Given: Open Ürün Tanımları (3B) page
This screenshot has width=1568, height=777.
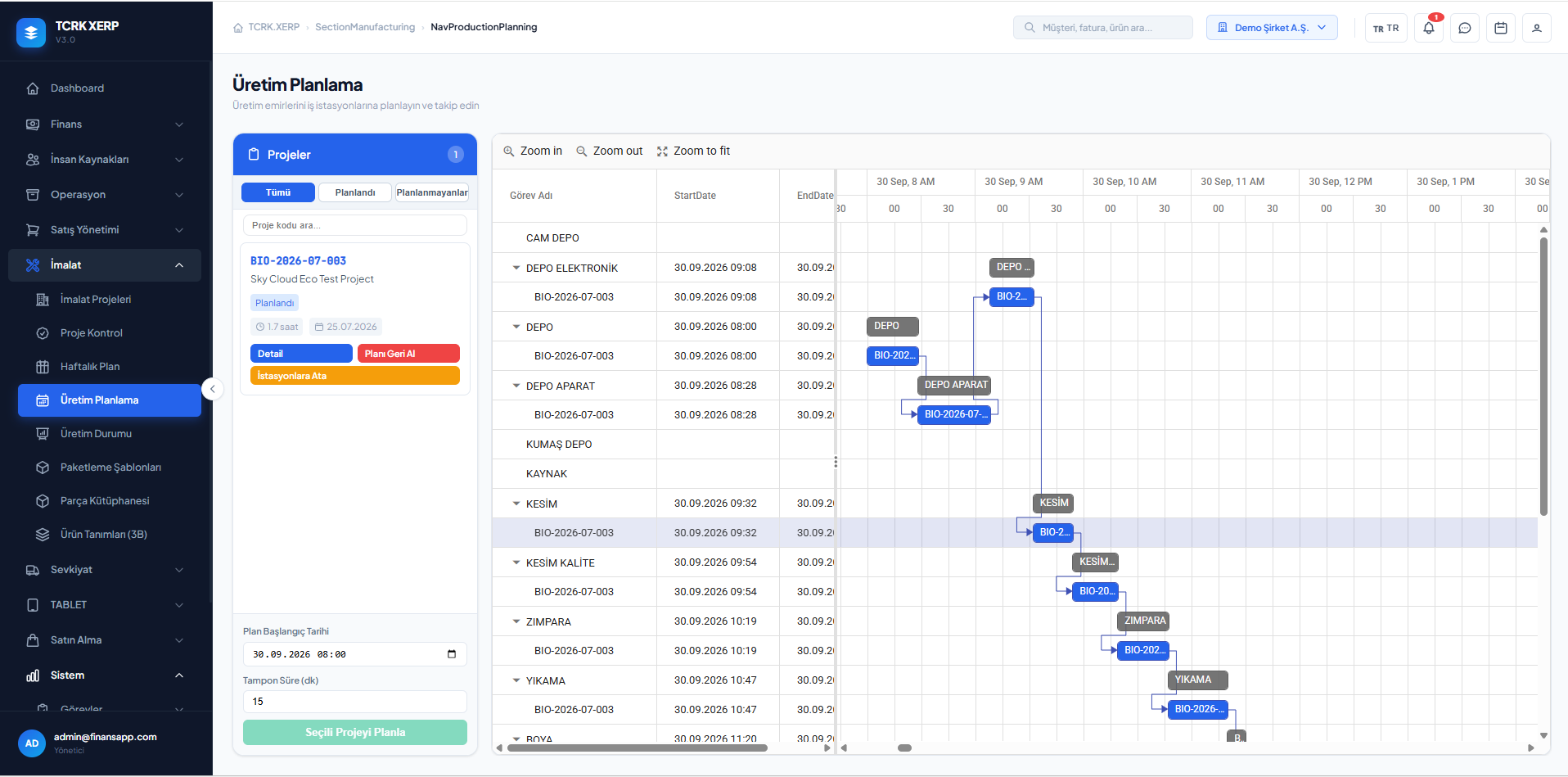Looking at the screenshot, I should (110, 535).
